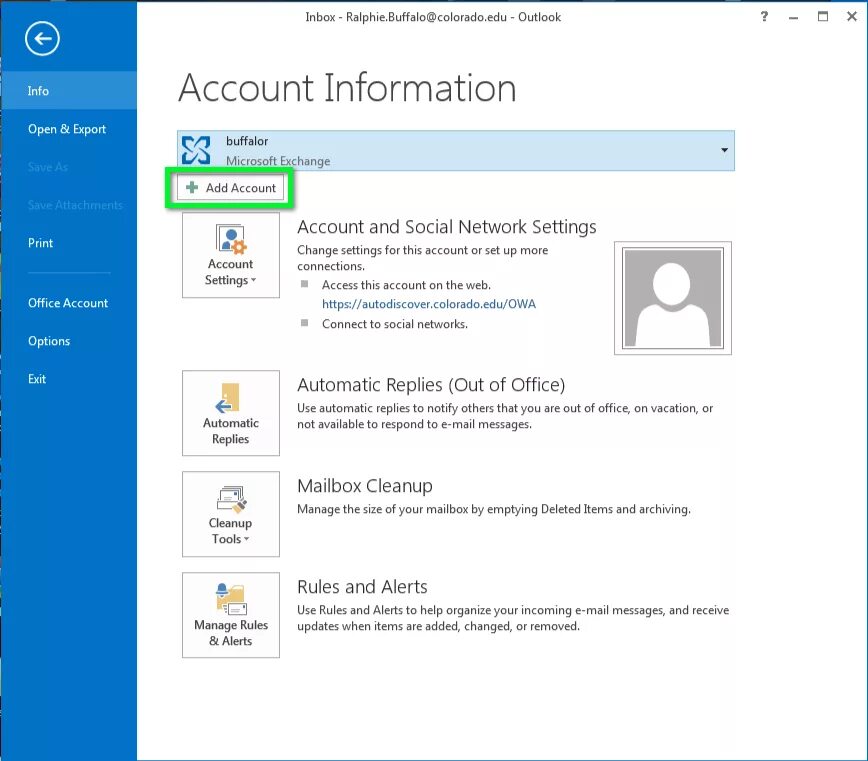This screenshot has height=761, width=868.
Task: Click the green plus icon on Add Account
Action: click(192, 188)
